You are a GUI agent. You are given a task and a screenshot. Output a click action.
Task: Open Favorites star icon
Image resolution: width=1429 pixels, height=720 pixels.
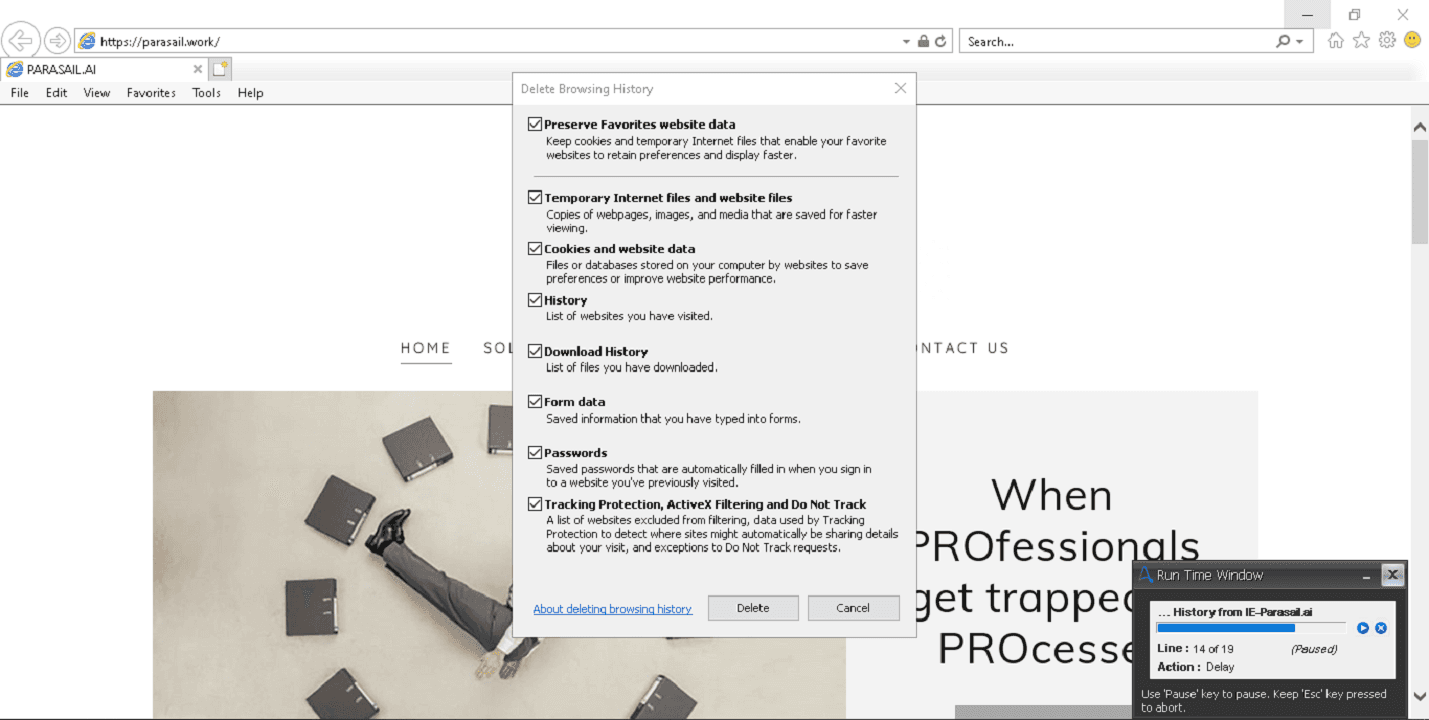point(1361,40)
